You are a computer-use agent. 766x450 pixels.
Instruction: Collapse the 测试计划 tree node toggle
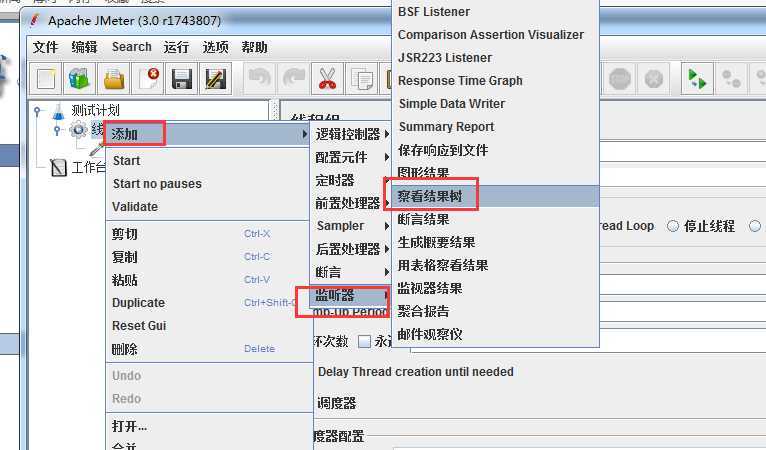[x=37, y=112]
